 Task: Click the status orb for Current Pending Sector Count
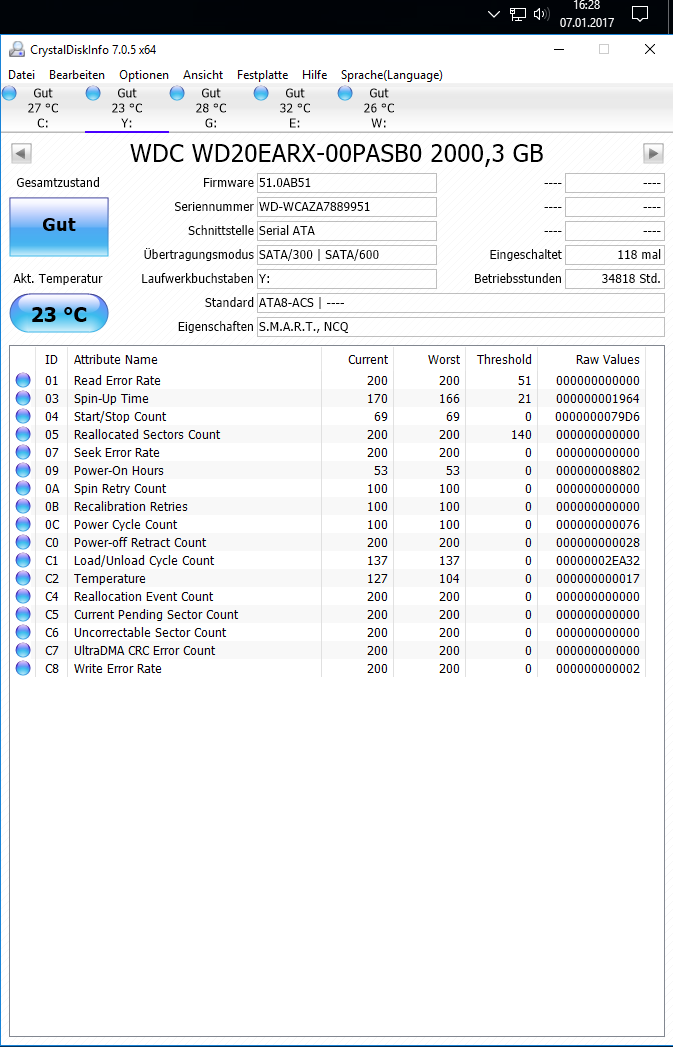point(23,615)
